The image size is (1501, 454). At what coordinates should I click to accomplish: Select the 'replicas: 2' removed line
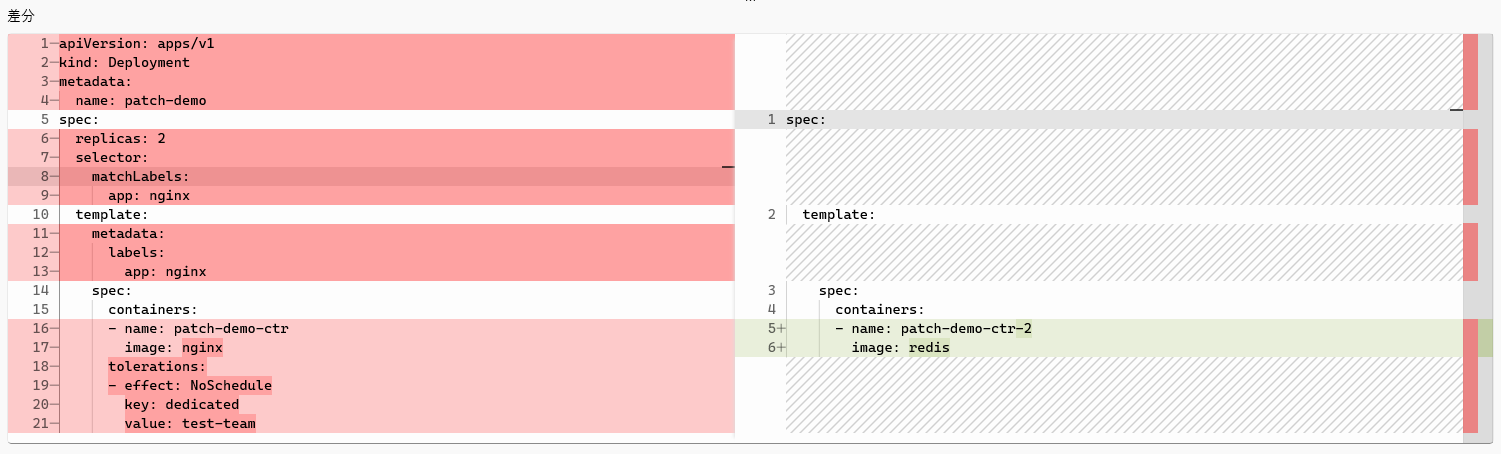click(x=120, y=139)
